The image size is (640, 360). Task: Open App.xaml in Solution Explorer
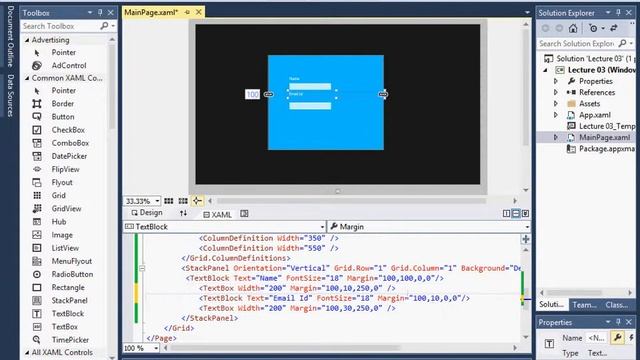(595, 115)
